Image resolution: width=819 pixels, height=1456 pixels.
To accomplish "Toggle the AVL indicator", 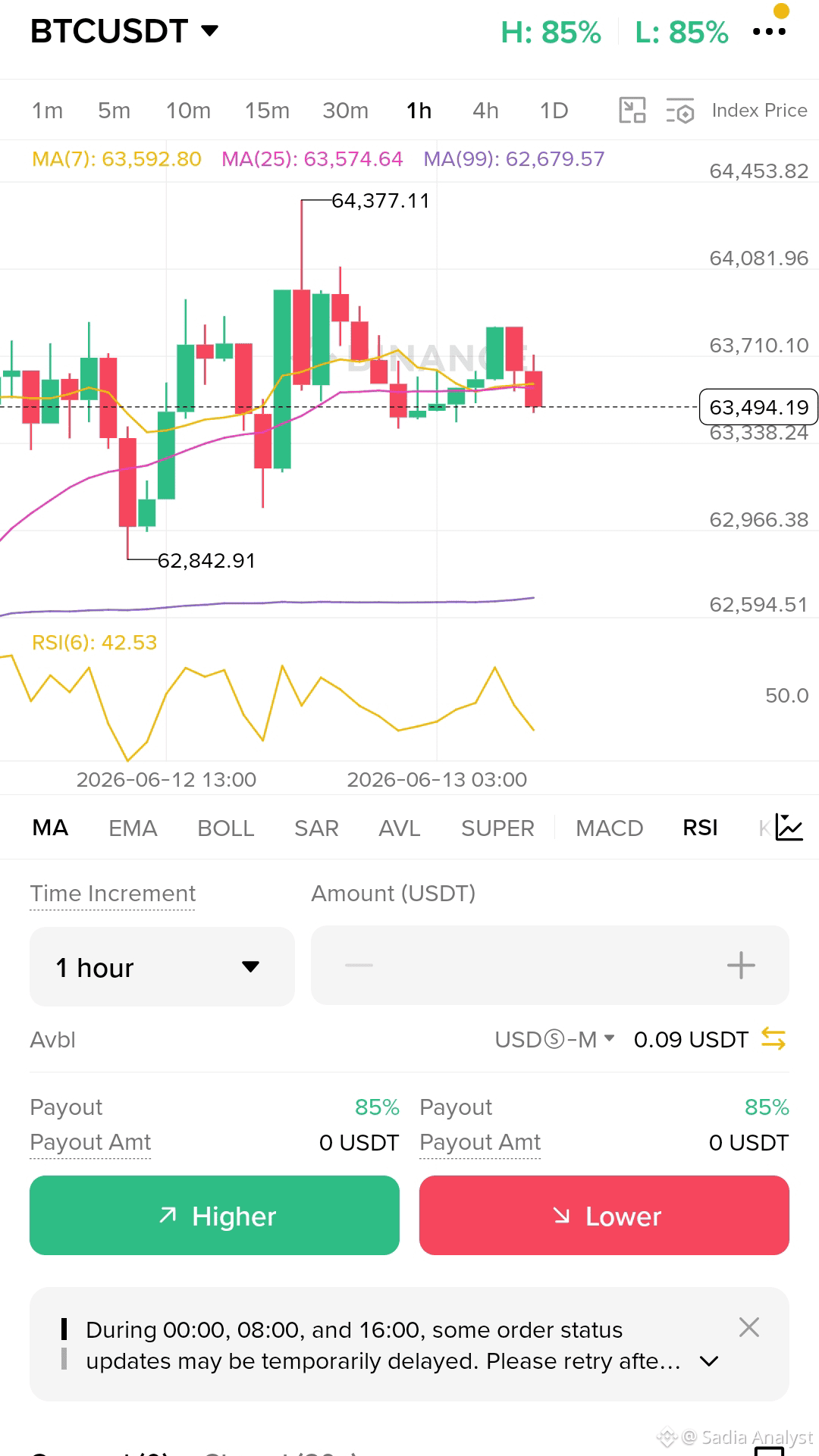I will [x=400, y=828].
